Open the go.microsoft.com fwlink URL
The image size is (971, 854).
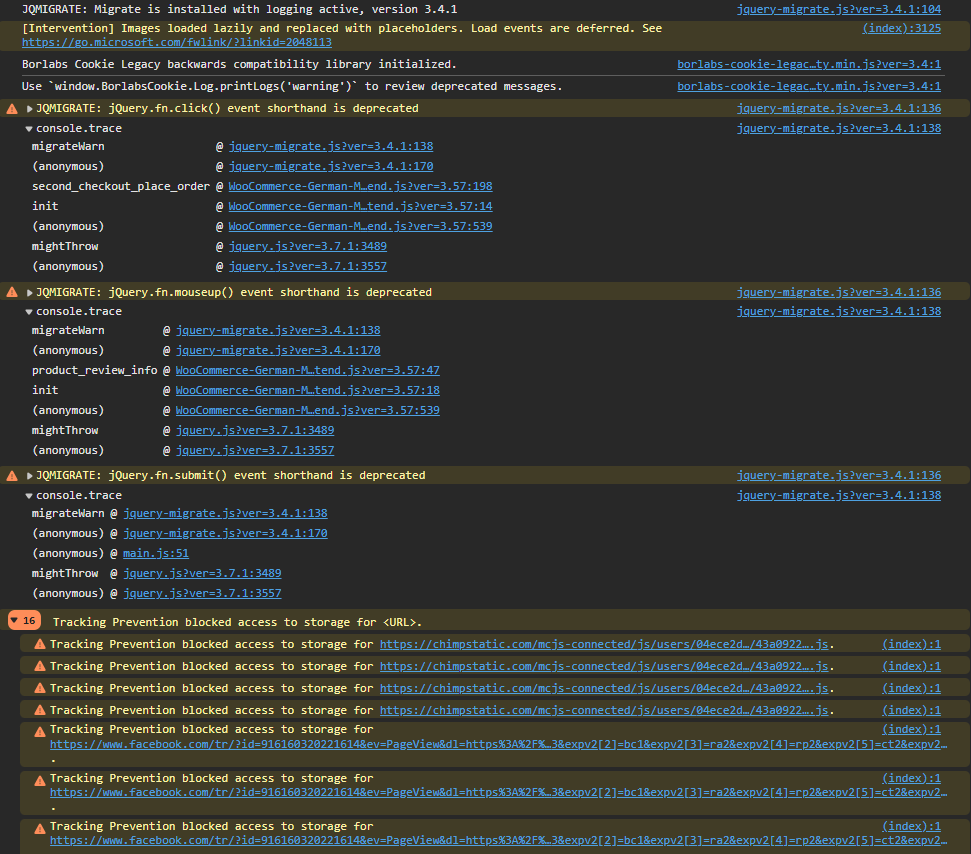coord(177,43)
